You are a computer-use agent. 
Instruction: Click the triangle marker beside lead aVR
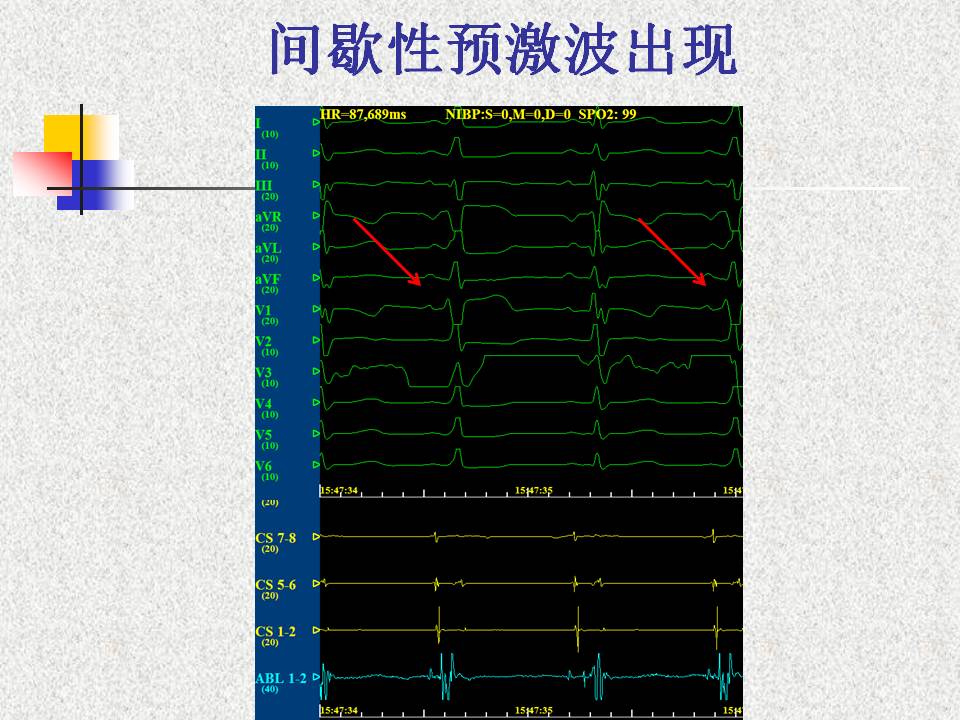click(x=316, y=216)
